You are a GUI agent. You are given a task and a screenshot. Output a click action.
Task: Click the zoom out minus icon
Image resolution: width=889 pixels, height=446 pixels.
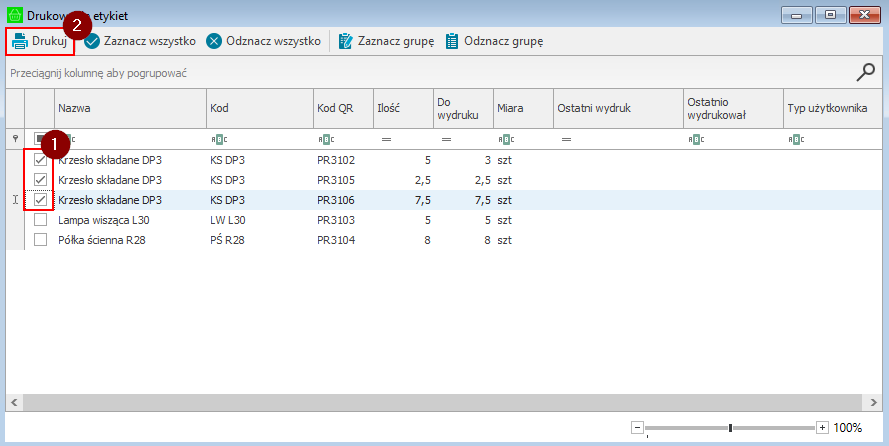637,427
